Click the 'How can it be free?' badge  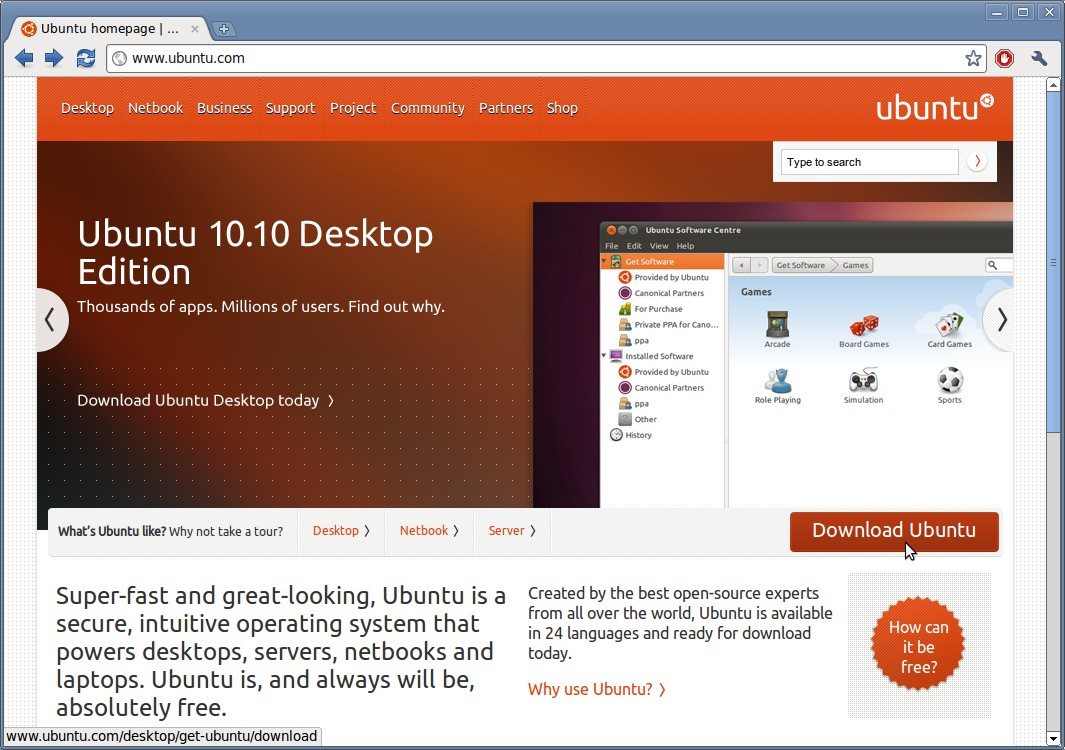click(918, 646)
